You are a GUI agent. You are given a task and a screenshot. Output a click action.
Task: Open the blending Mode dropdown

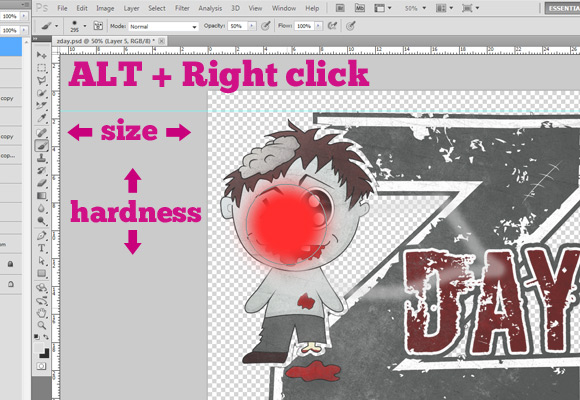tap(163, 26)
